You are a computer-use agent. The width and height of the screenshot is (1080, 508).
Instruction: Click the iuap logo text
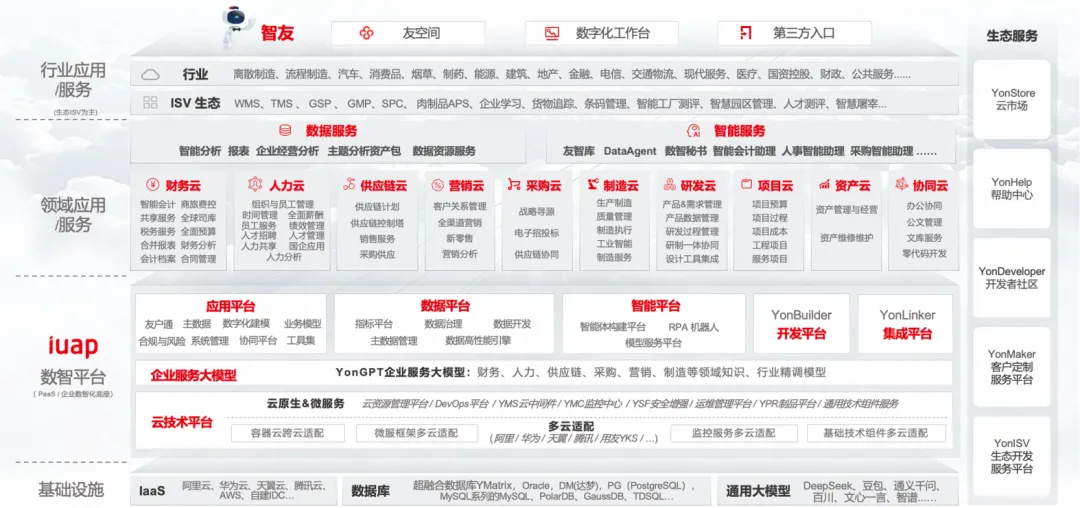point(73,346)
